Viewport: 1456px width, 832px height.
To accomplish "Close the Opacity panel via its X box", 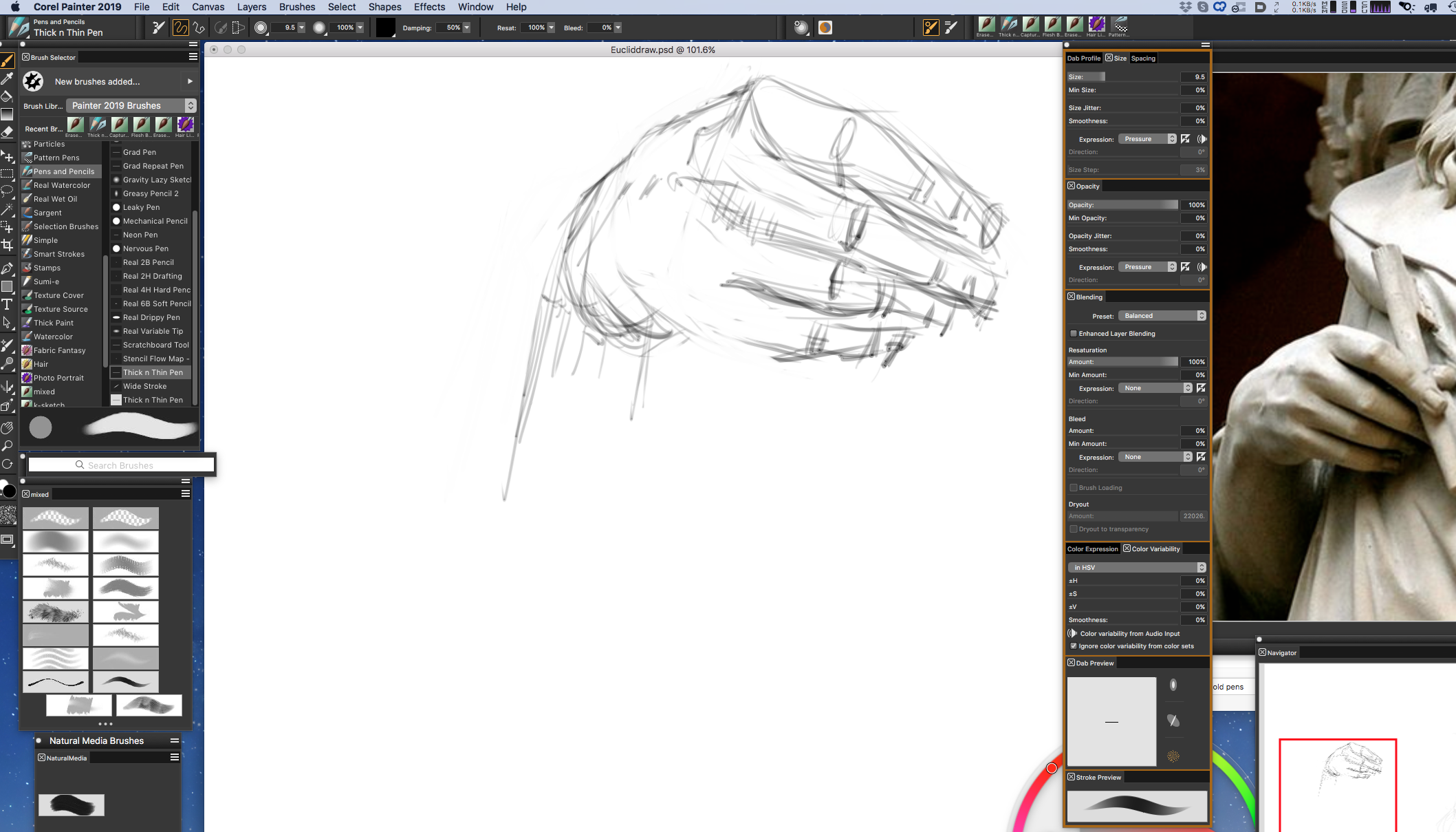I will [1072, 186].
